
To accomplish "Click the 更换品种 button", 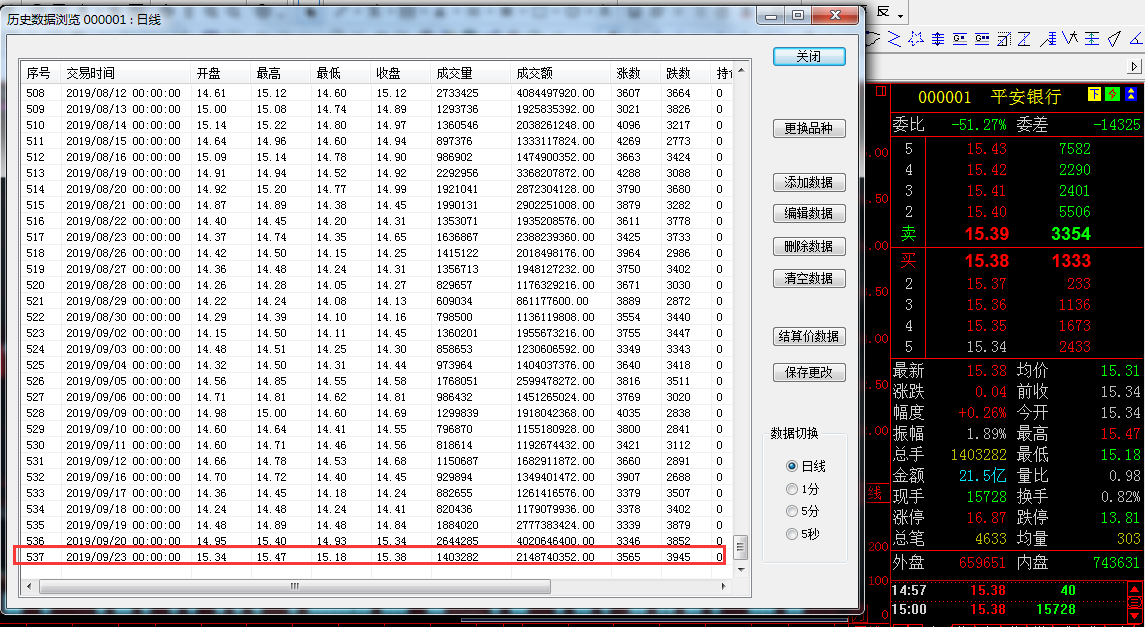I will click(808, 129).
